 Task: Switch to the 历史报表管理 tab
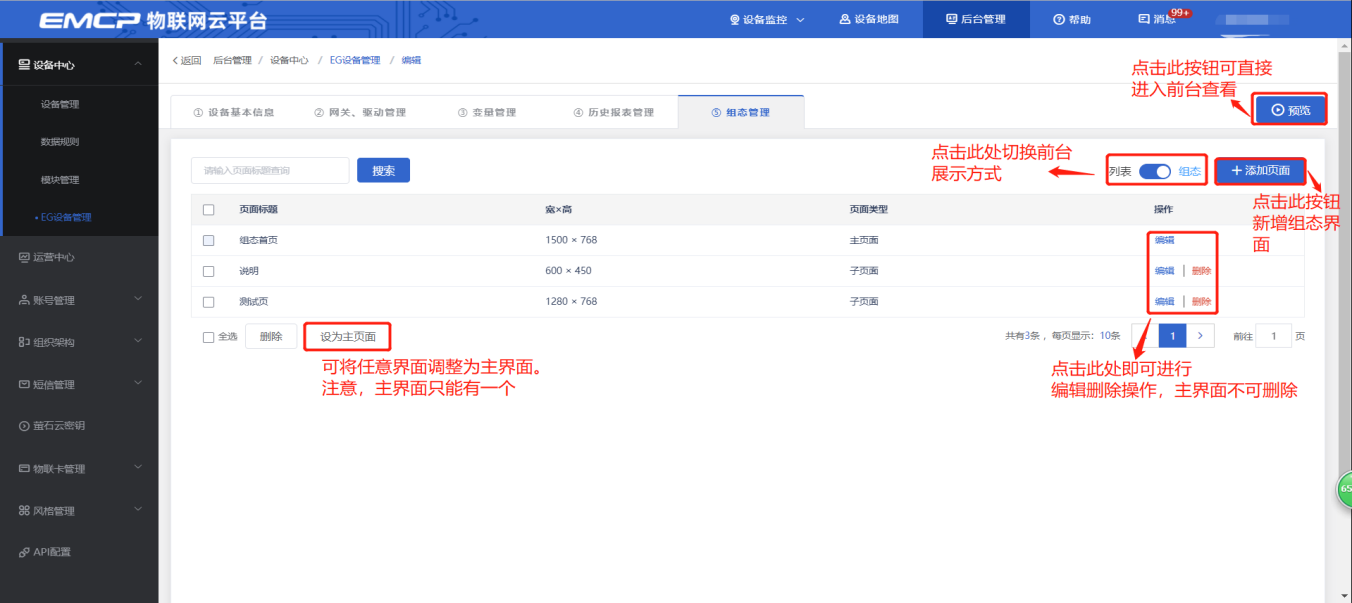click(x=613, y=112)
